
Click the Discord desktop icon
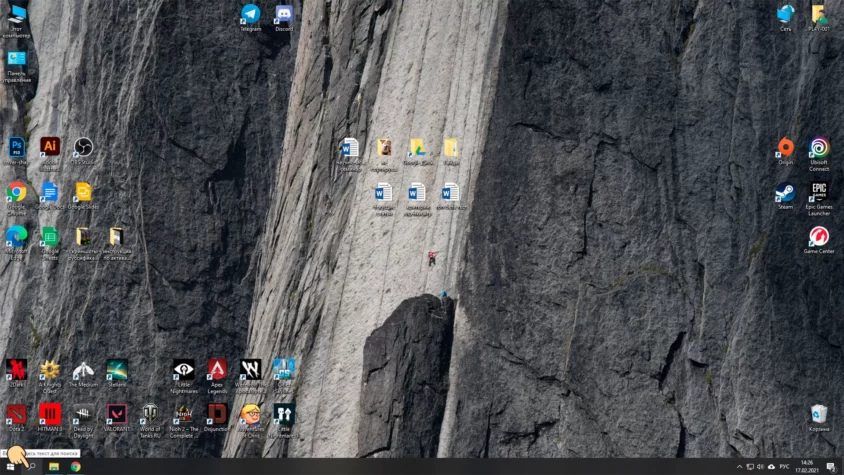(284, 15)
